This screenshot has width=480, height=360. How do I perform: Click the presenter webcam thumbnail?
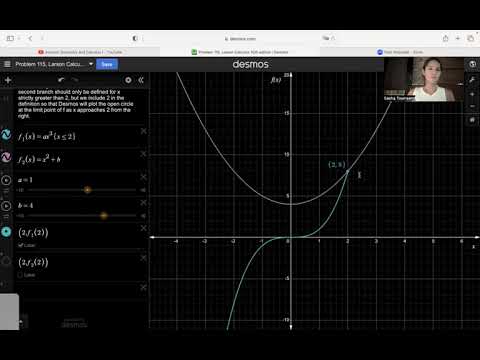[x=424, y=79]
